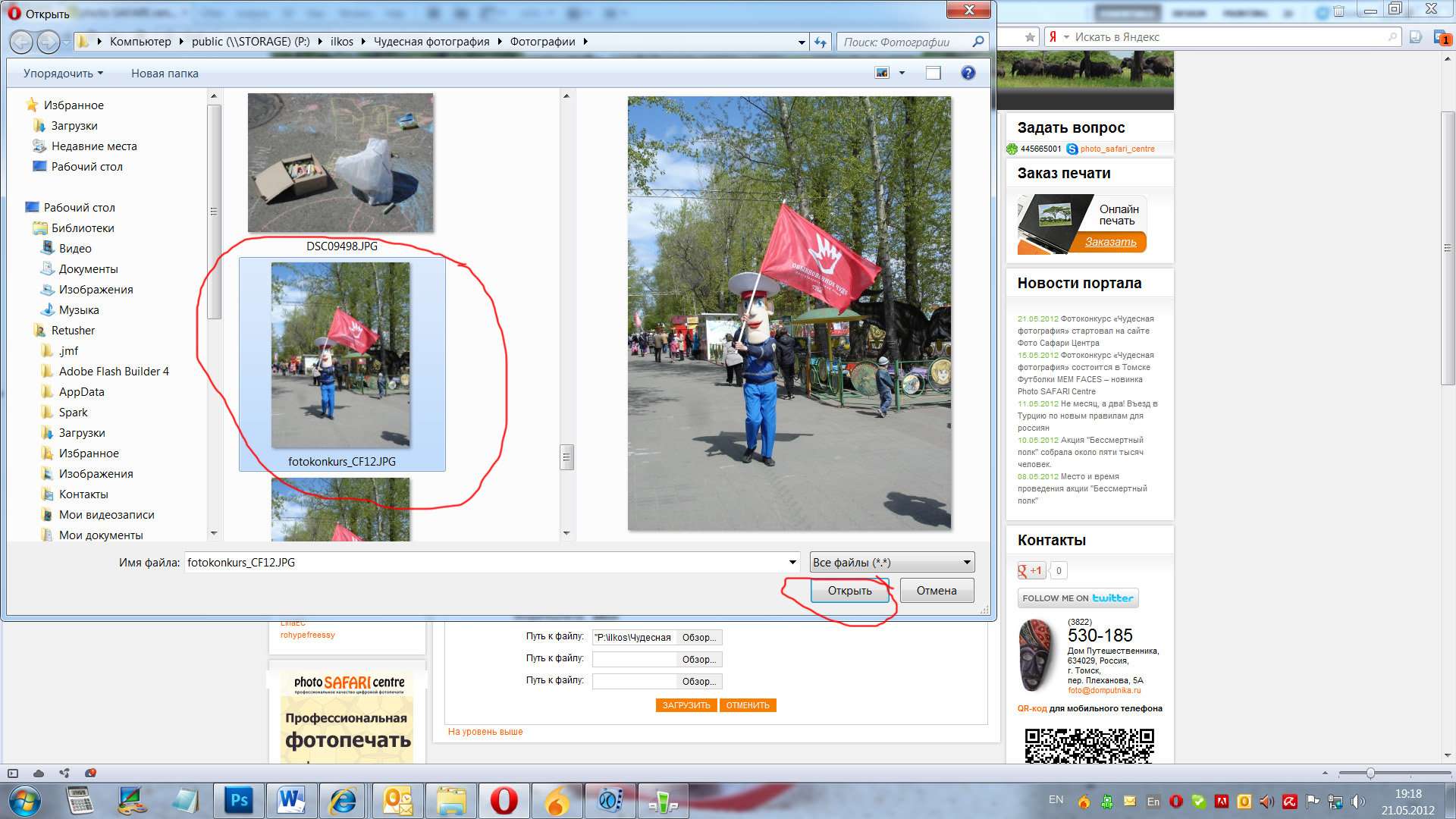Open Outlook from taskbar
Viewport: 1456px width, 819px height.
[397, 801]
